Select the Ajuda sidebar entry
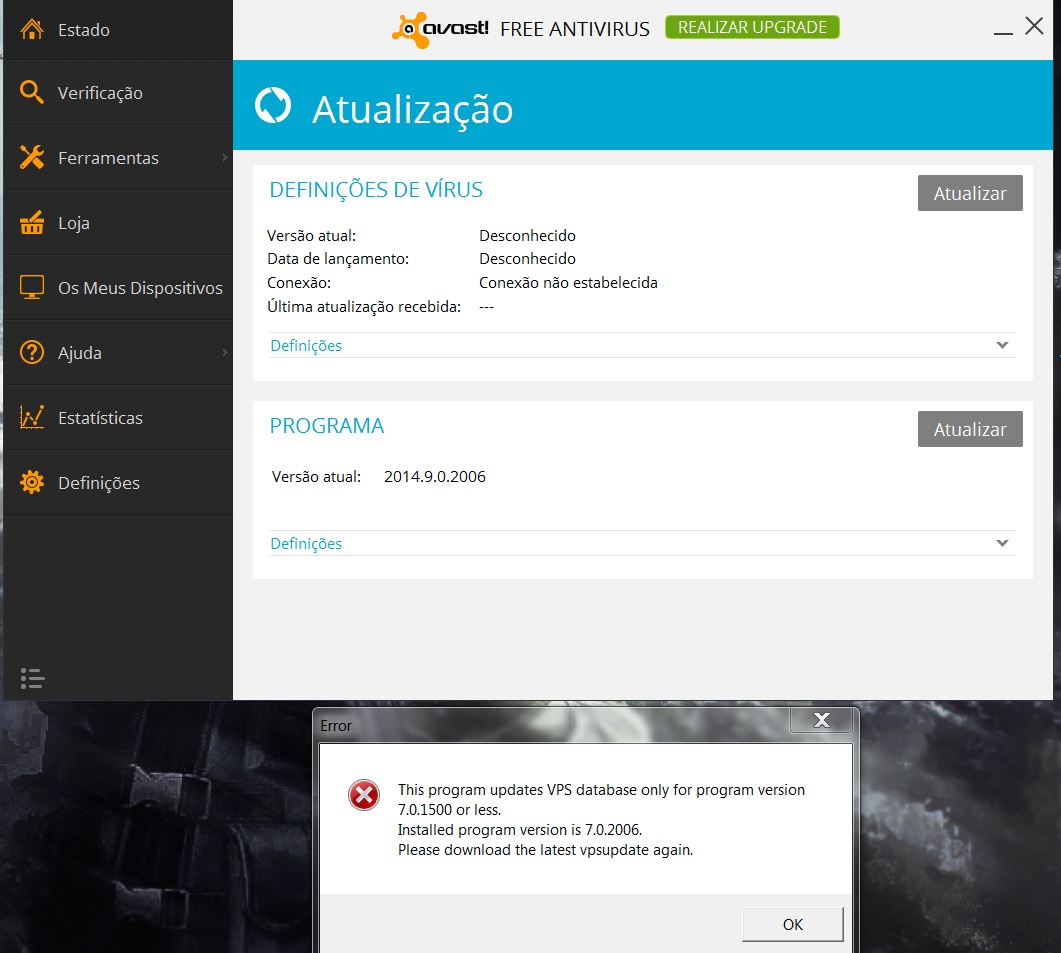The width and height of the screenshot is (1061, 953). 118,353
